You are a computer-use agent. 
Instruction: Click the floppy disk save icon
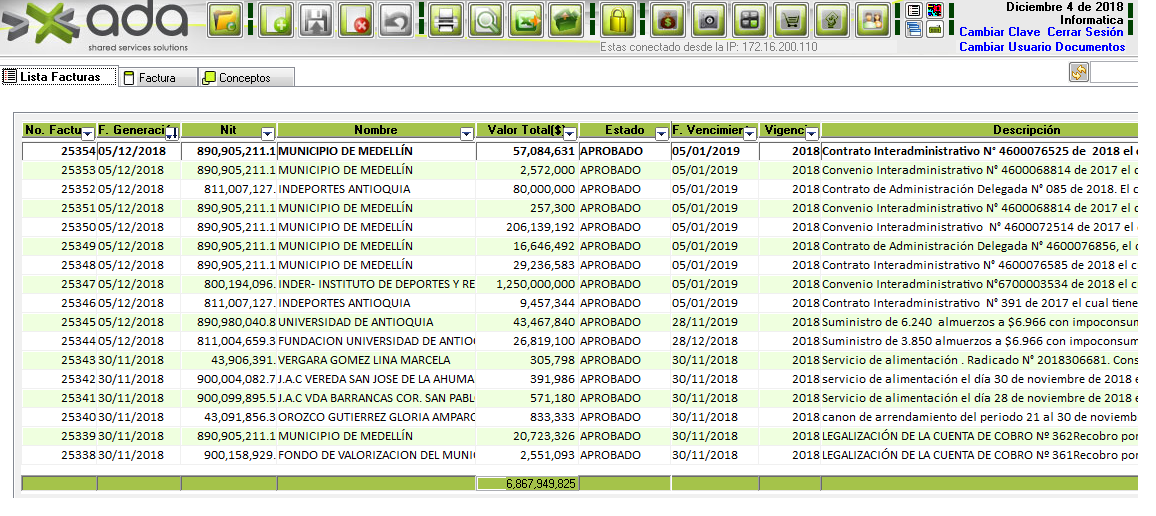(x=316, y=20)
